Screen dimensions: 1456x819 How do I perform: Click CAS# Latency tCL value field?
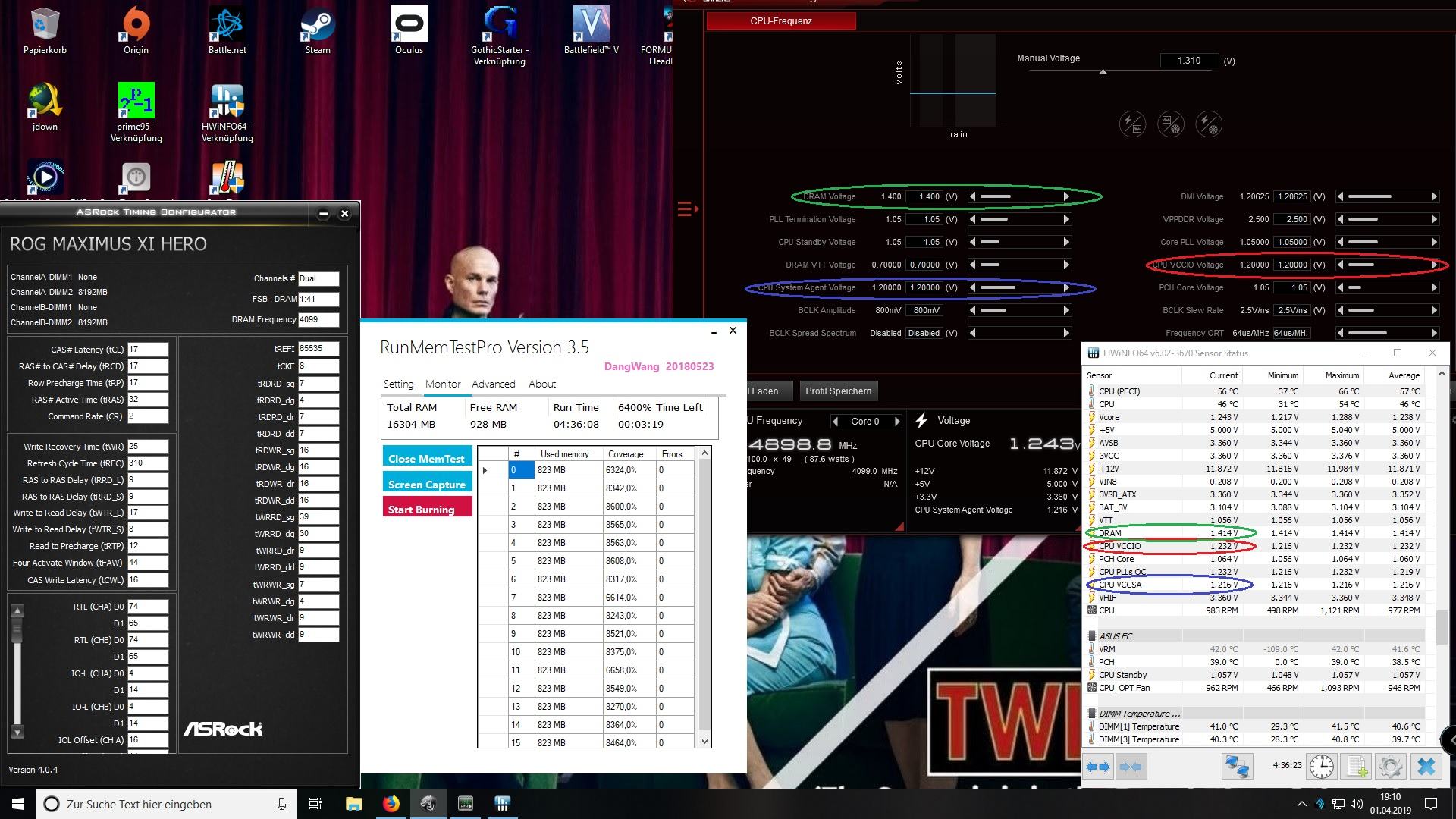pyautogui.click(x=147, y=350)
